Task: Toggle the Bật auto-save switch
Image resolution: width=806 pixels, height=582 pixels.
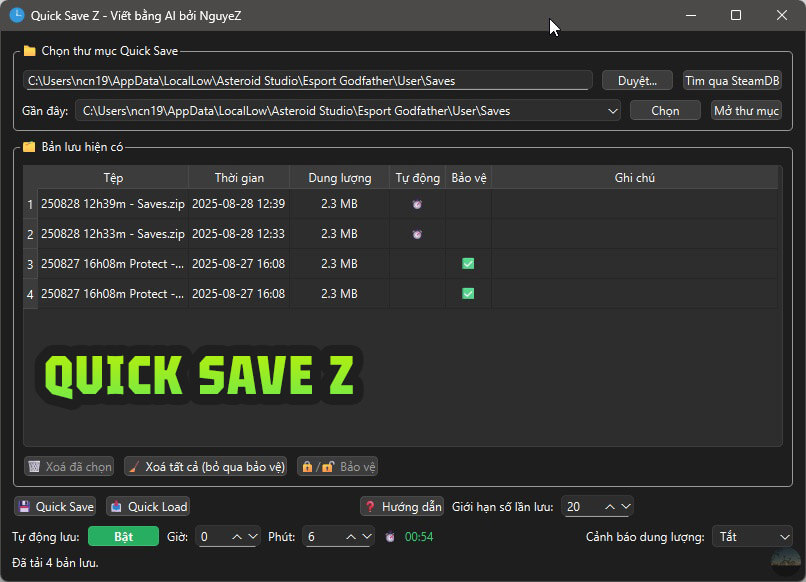Action: [x=123, y=537]
